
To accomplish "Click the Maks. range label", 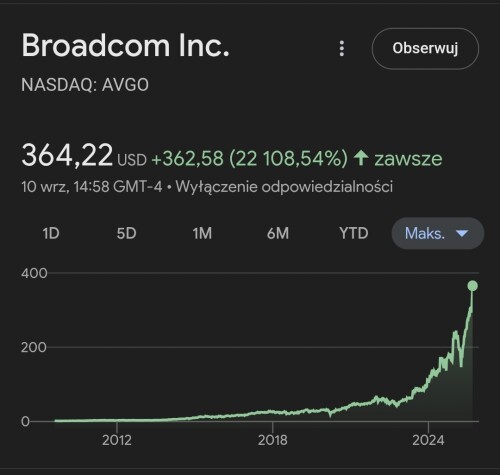I will [425, 233].
